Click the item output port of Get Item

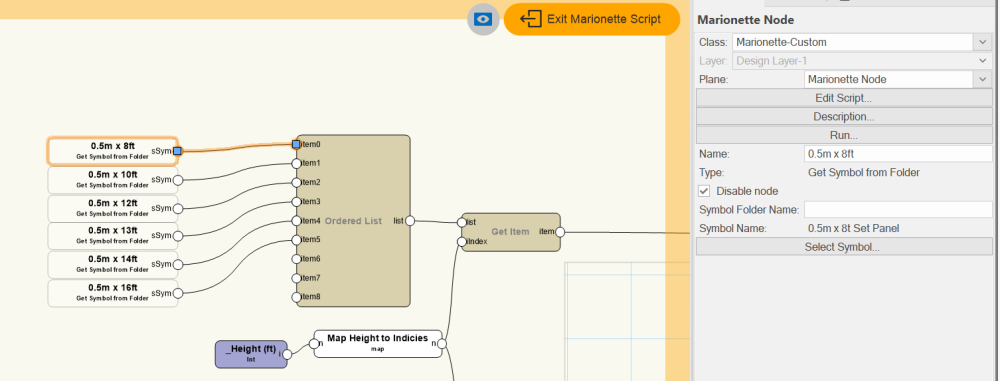[x=559, y=232]
